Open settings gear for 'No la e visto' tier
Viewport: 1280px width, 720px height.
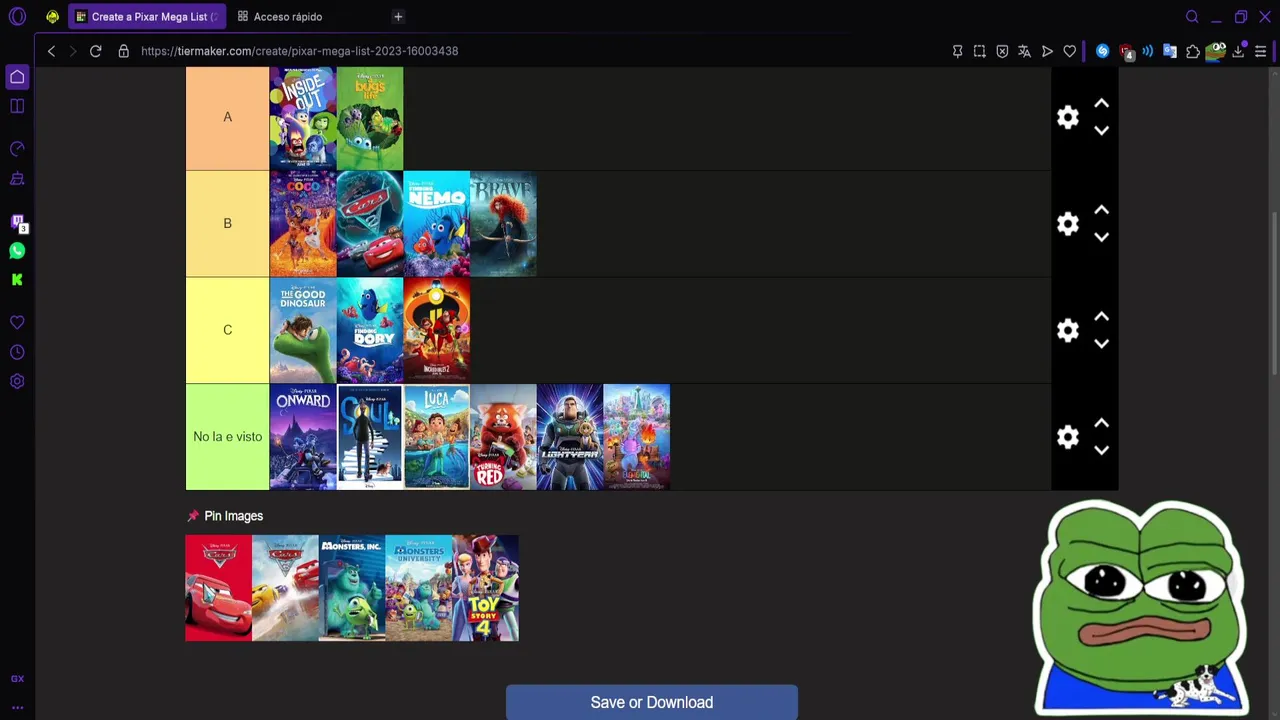click(x=1068, y=437)
